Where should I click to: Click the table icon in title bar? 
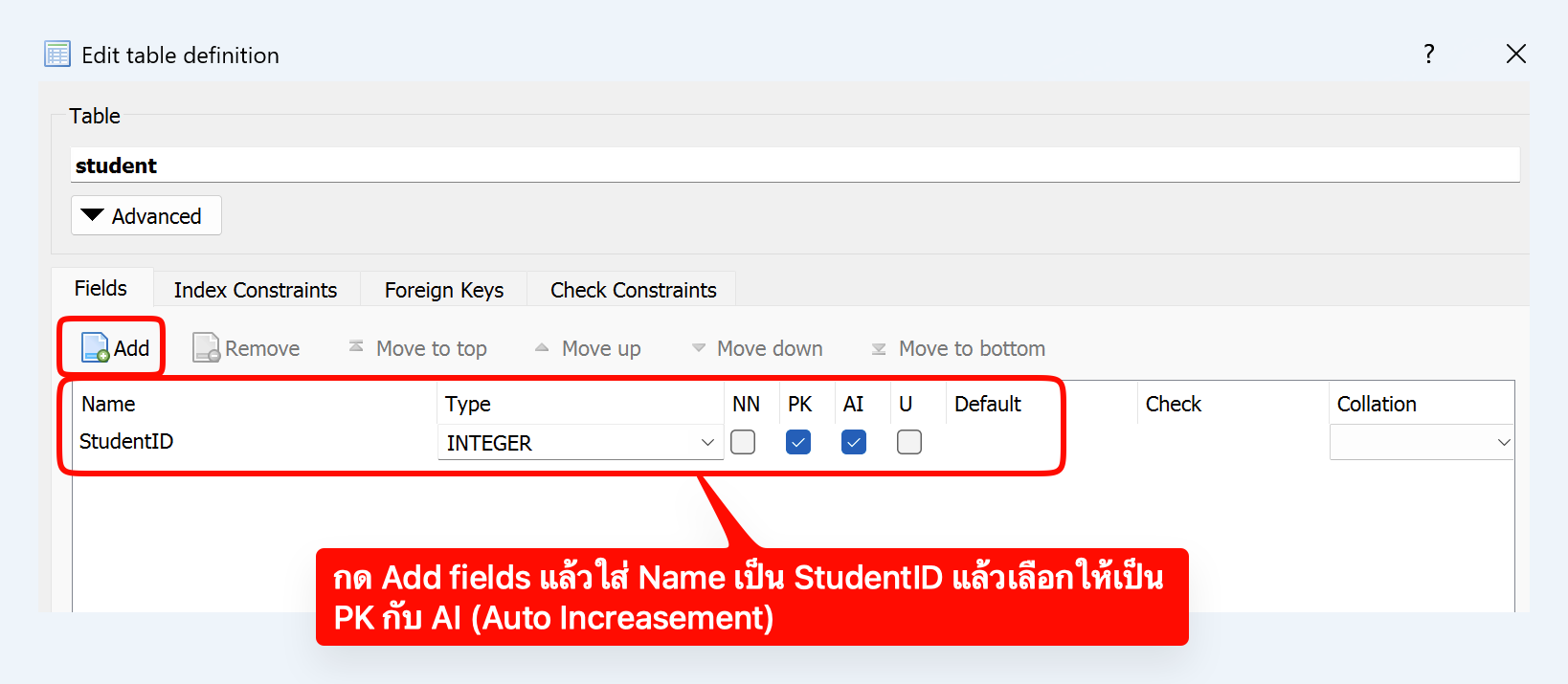point(57,55)
